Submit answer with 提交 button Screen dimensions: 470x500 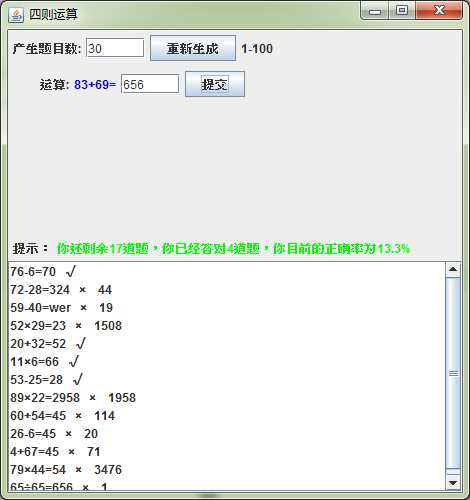pyautogui.click(x=215, y=84)
